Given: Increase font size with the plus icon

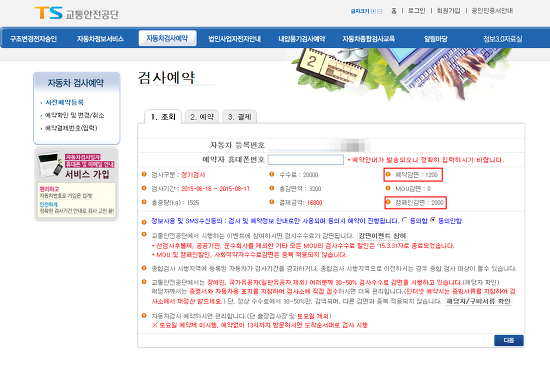Looking at the screenshot, I should pos(373,11).
